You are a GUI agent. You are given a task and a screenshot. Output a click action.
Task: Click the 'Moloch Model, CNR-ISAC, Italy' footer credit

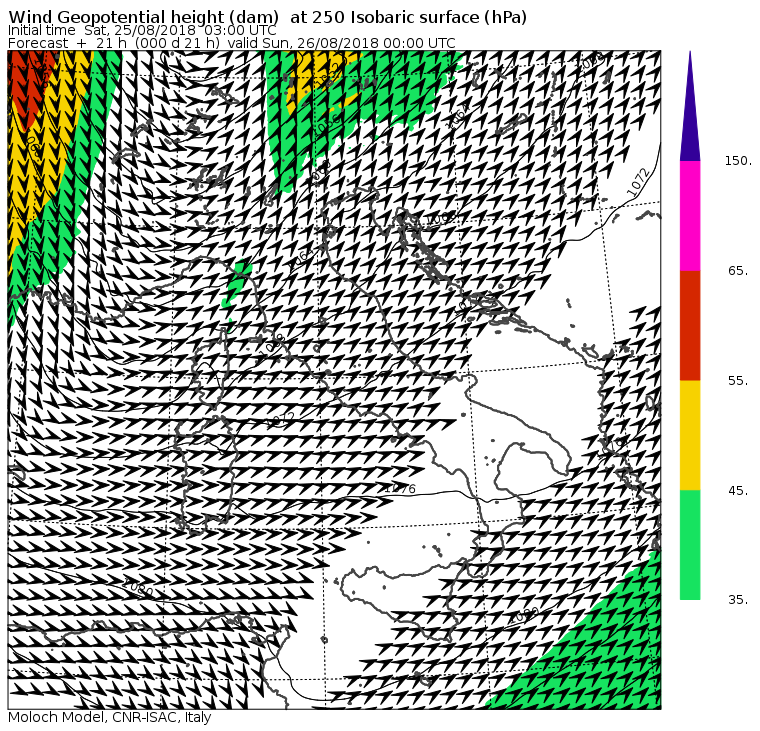click(110, 717)
